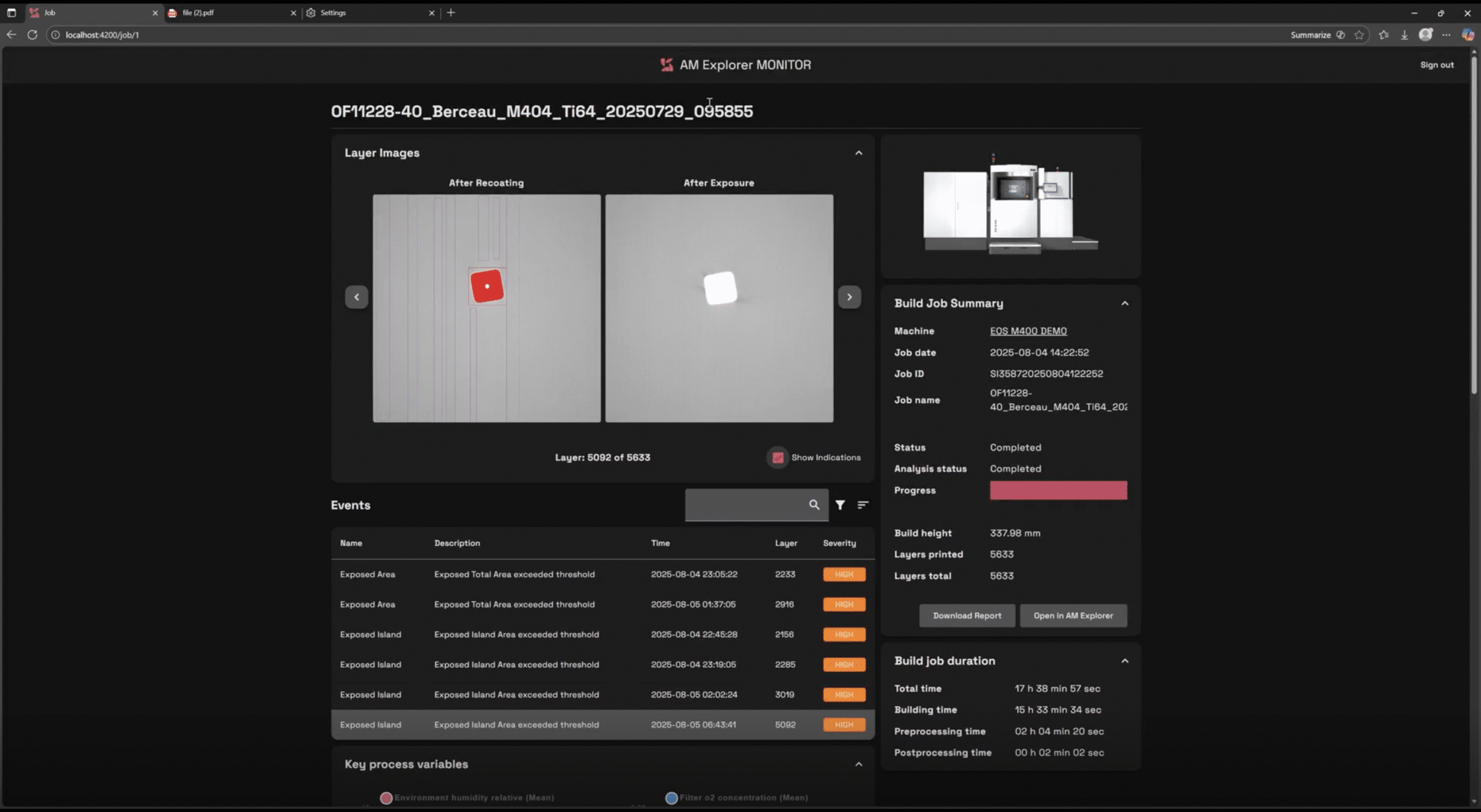Go to next layer image arrow
Image resolution: width=1481 pixels, height=812 pixels.
point(849,297)
